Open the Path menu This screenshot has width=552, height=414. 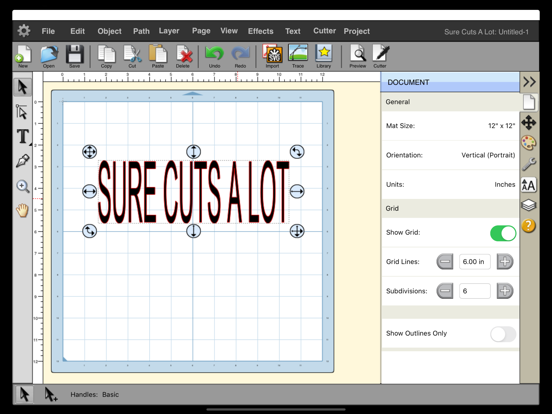141,31
